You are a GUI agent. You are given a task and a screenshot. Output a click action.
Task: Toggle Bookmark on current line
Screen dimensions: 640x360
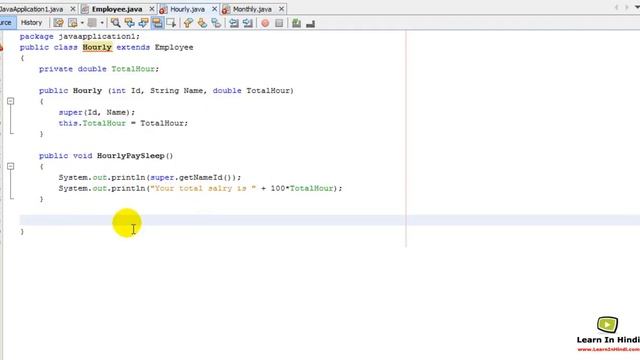click(x=216, y=23)
